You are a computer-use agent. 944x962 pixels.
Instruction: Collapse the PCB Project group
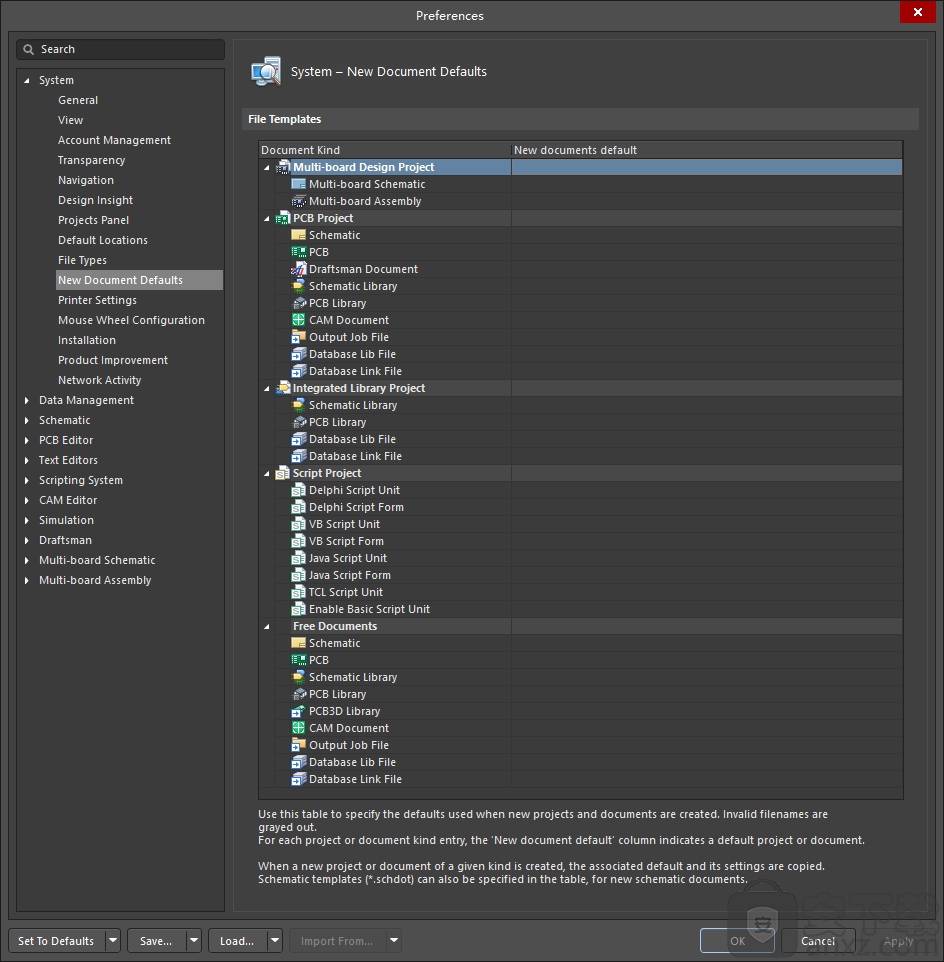coord(267,219)
